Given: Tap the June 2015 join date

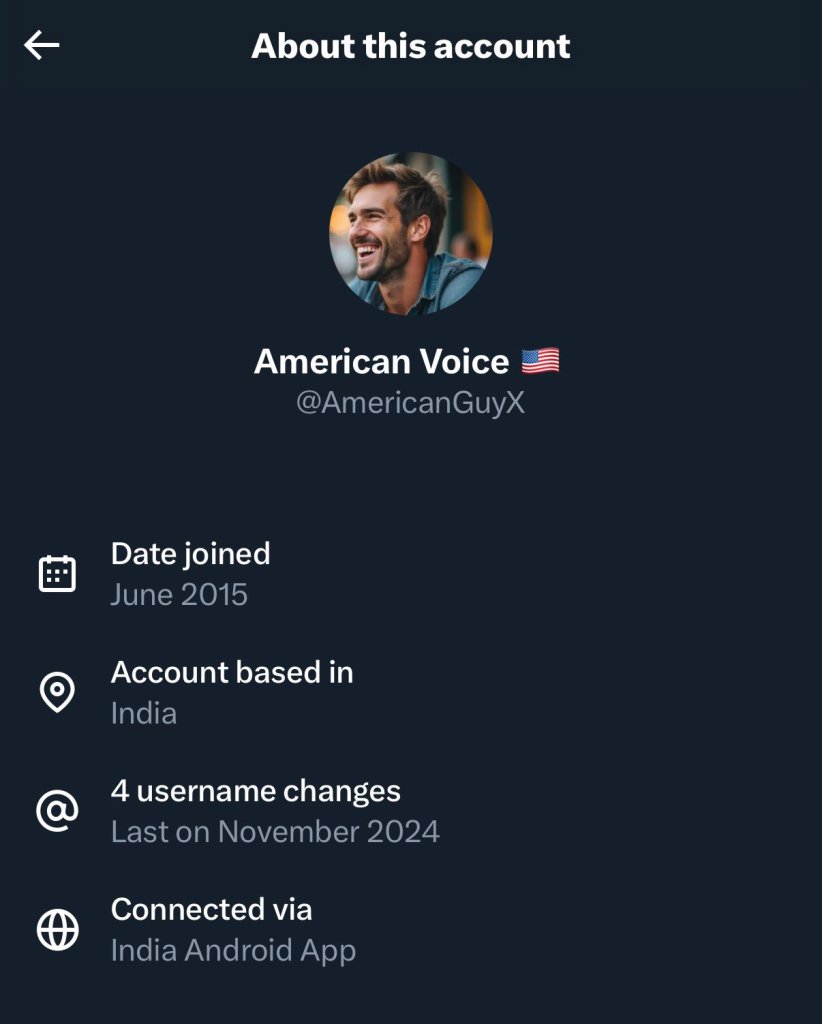Looking at the screenshot, I should [x=179, y=595].
